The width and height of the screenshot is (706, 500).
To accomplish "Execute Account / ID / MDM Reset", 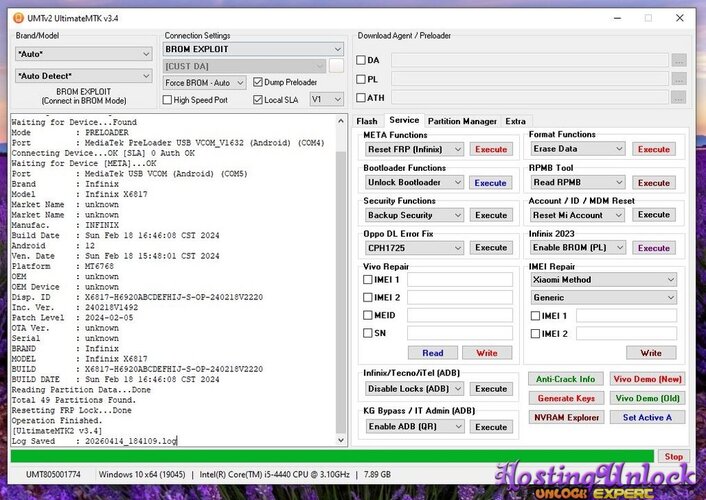I will pos(654,214).
